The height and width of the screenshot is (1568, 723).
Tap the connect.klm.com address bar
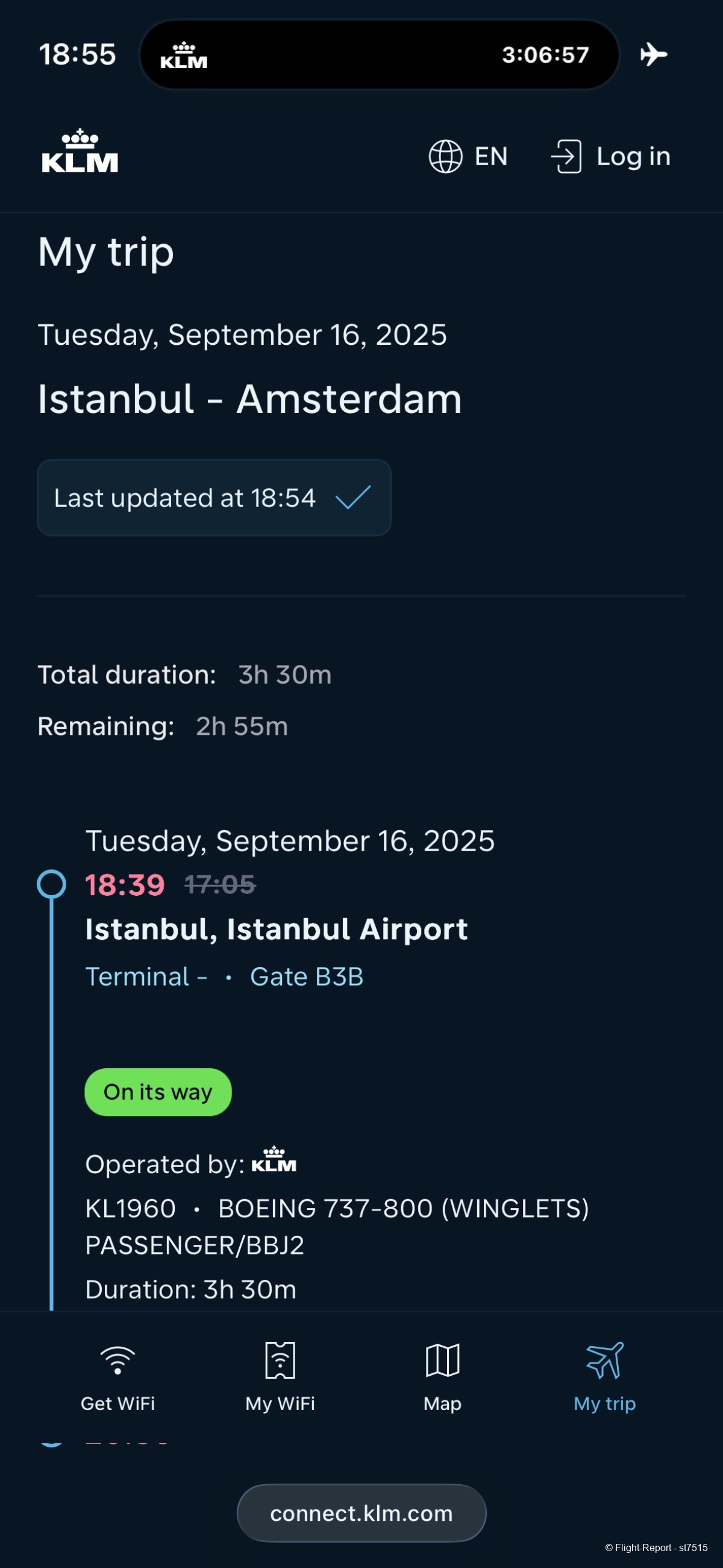coord(361,1513)
